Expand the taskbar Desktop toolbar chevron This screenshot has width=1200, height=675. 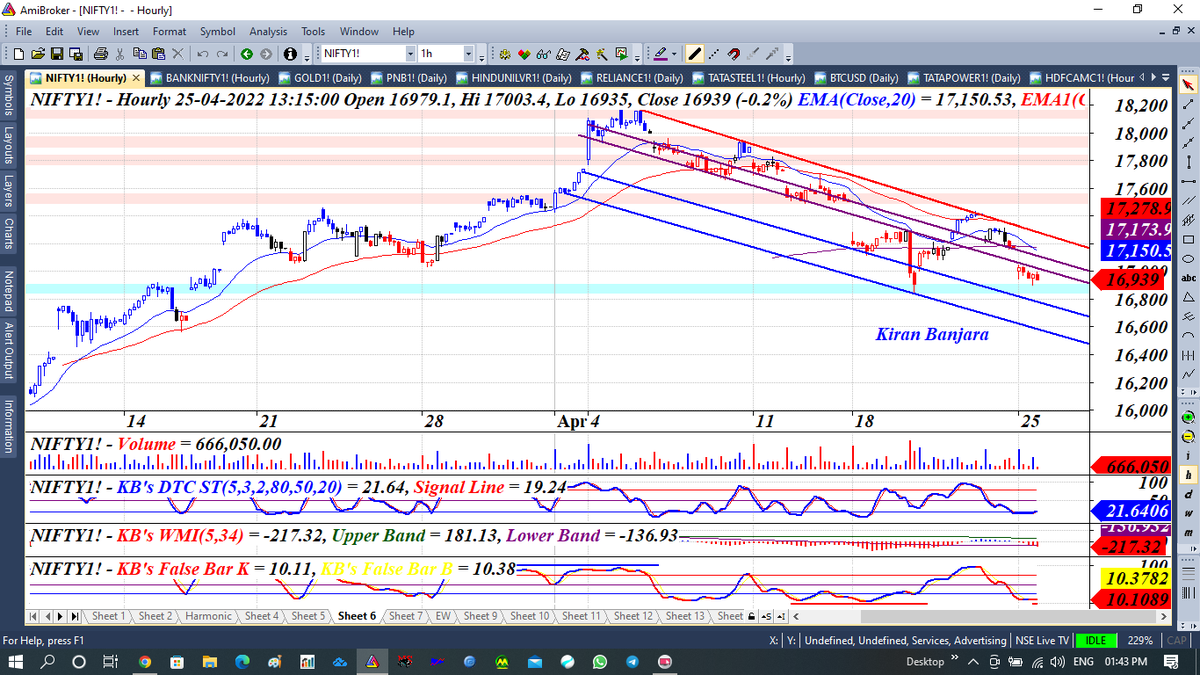point(954,660)
